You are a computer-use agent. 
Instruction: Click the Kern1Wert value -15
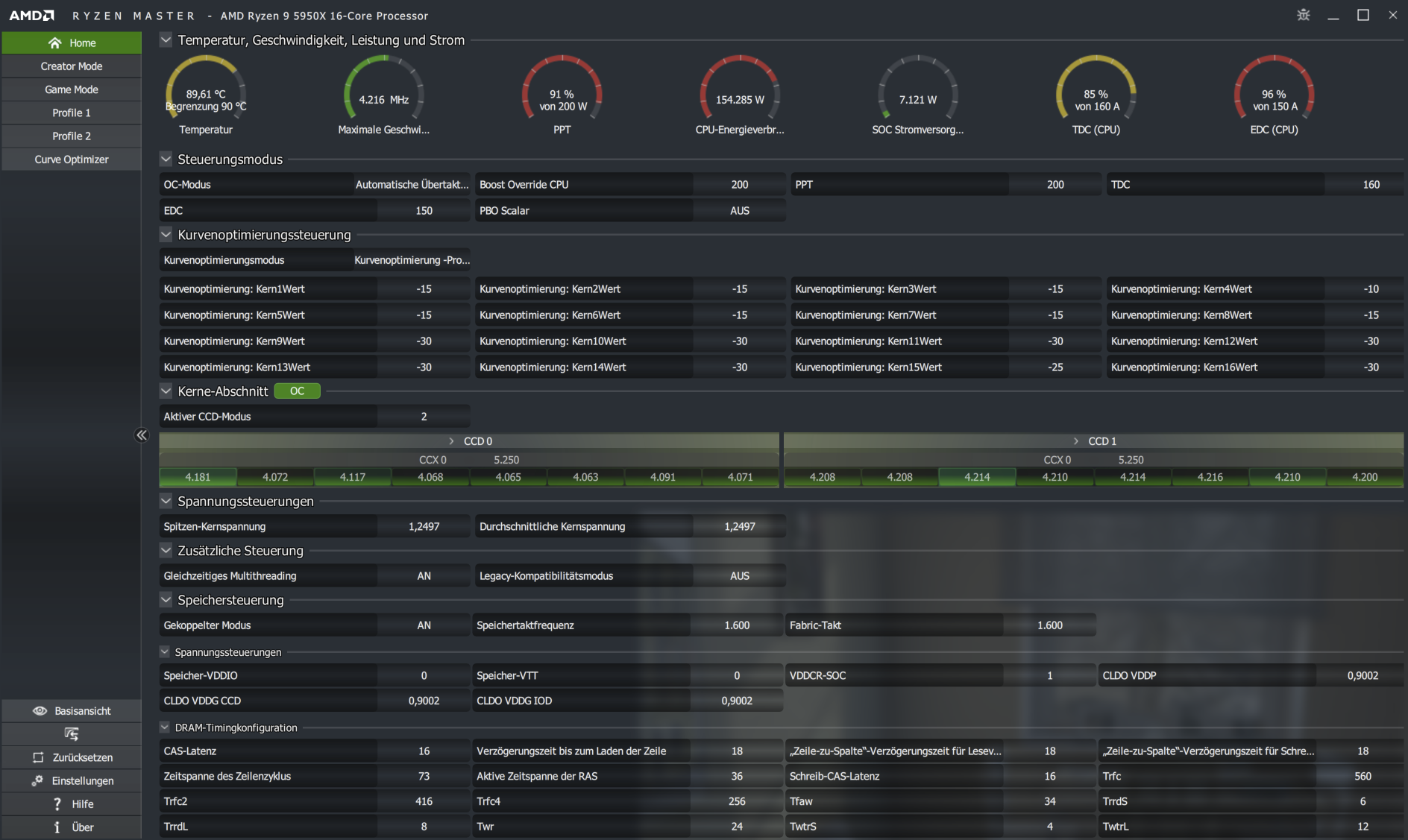coord(424,289)
